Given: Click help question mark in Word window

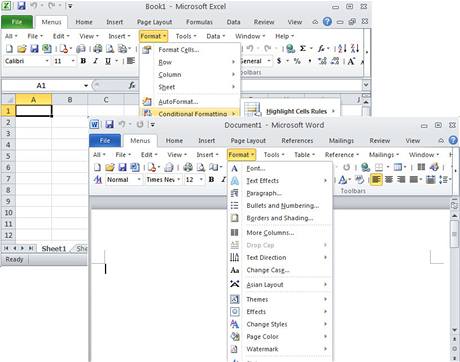Looking at the screenshot, I should [x=453, y=140].
